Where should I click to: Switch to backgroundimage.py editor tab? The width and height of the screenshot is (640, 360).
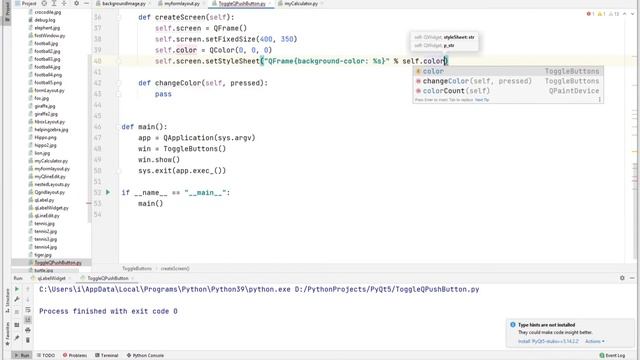pos(123,4)
